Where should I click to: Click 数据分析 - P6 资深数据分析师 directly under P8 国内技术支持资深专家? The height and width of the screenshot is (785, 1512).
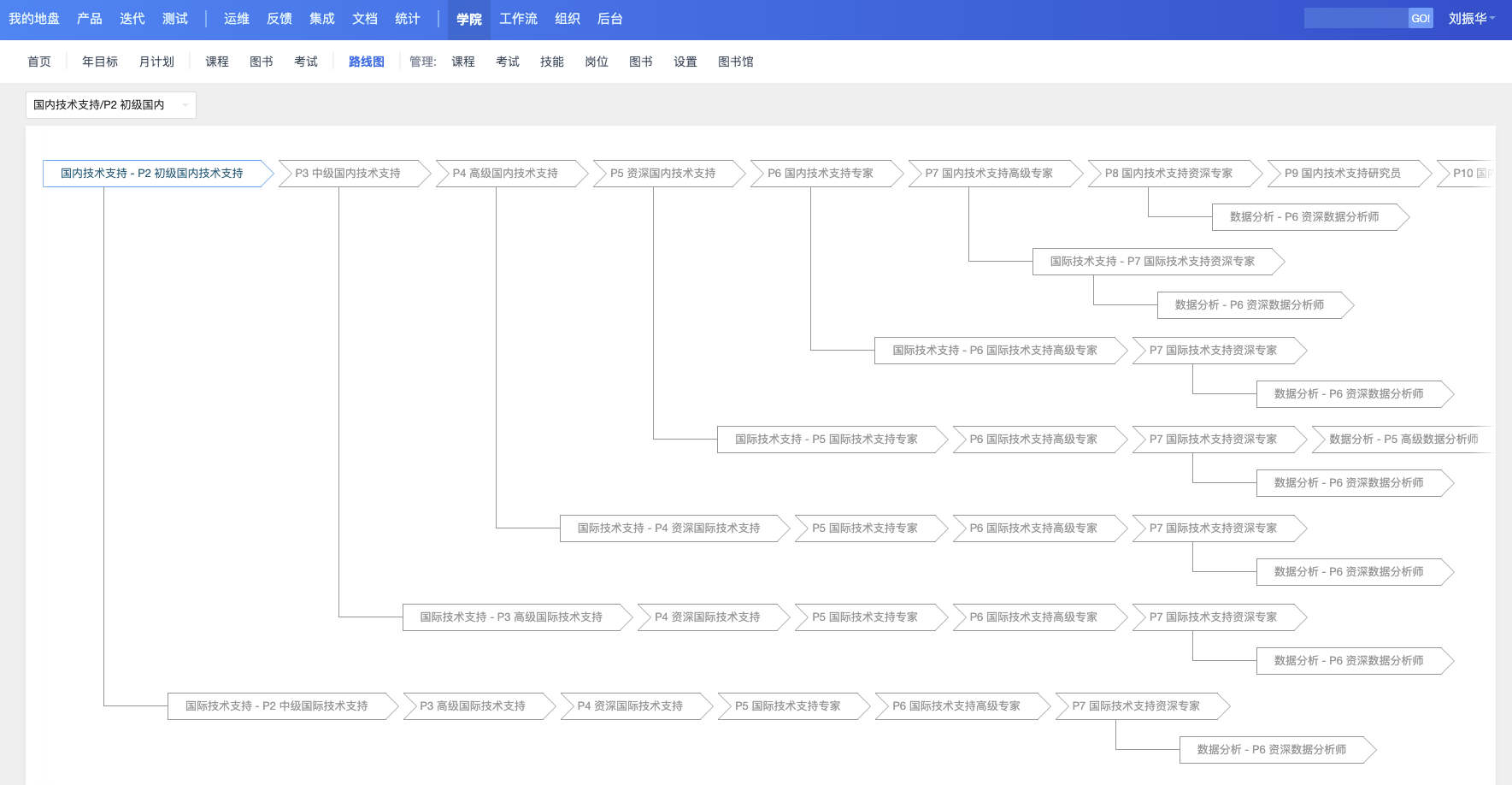[1311, 217]
